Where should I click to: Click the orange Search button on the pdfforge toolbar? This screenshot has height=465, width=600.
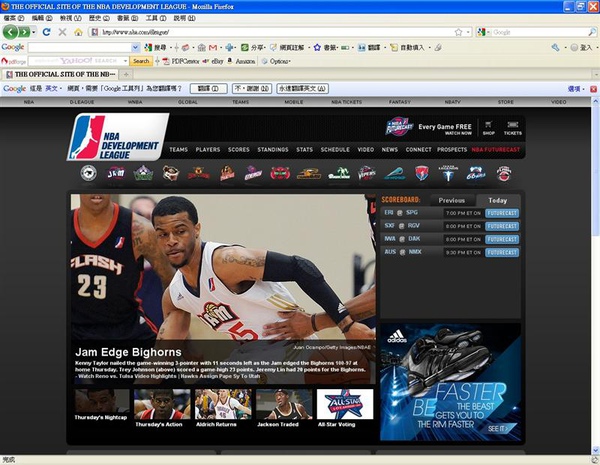141,61
